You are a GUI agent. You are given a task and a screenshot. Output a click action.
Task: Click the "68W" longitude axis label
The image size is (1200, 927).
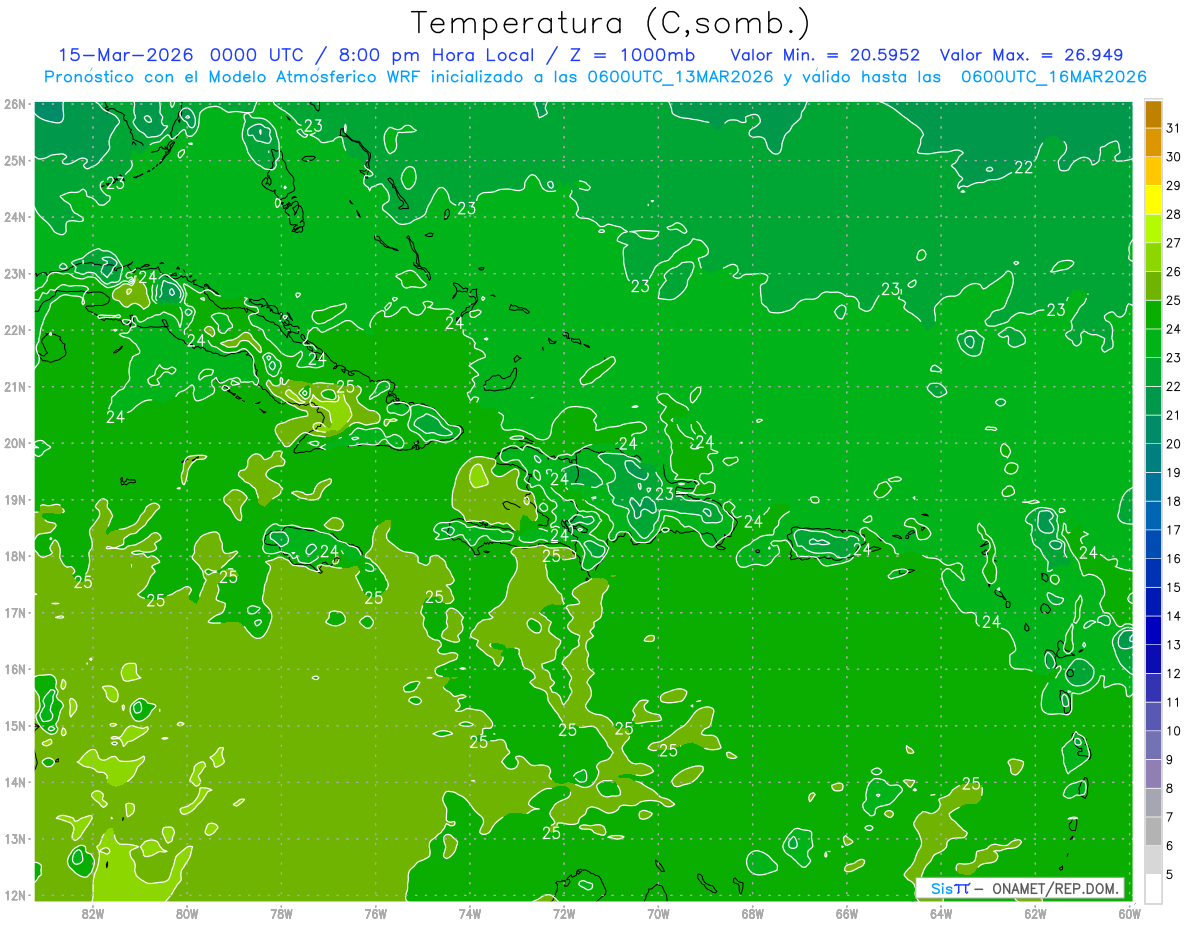(752, 913)
